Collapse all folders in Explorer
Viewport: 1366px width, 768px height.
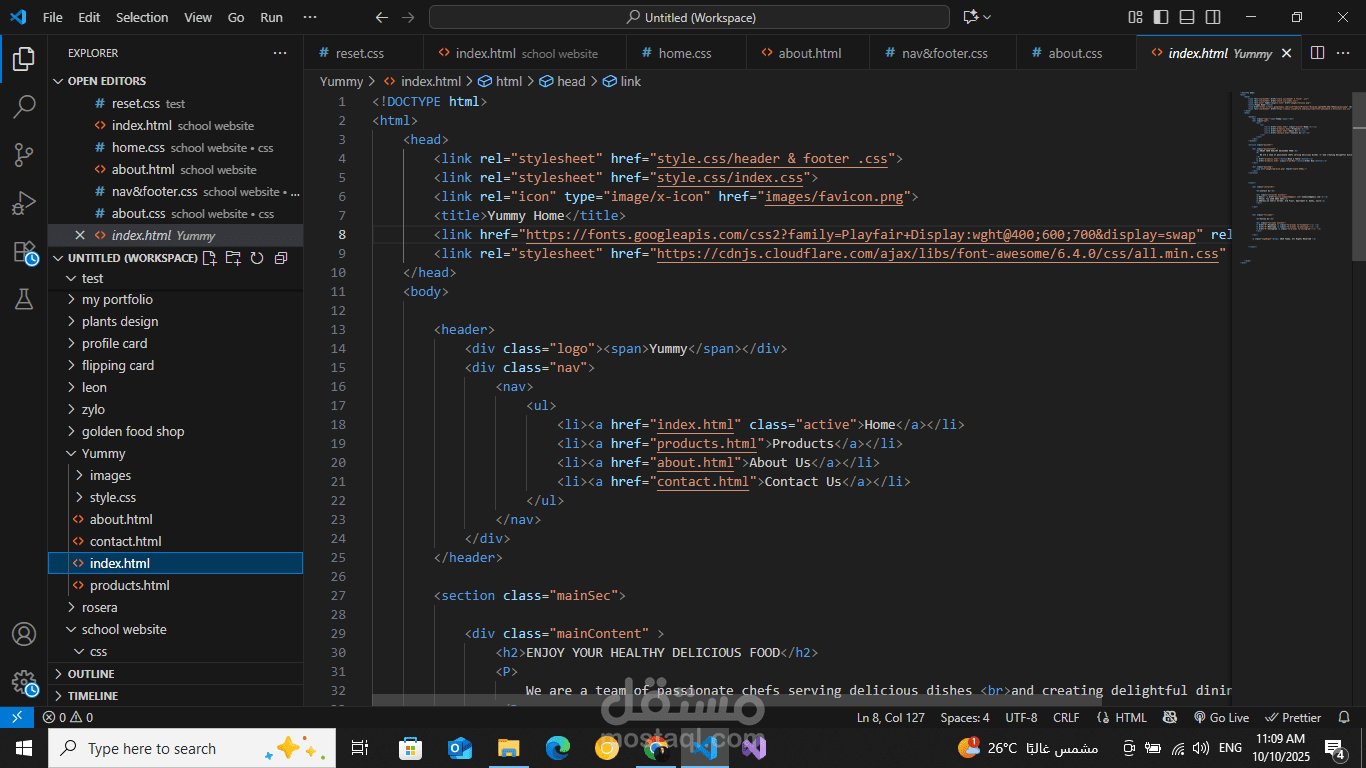281,258
